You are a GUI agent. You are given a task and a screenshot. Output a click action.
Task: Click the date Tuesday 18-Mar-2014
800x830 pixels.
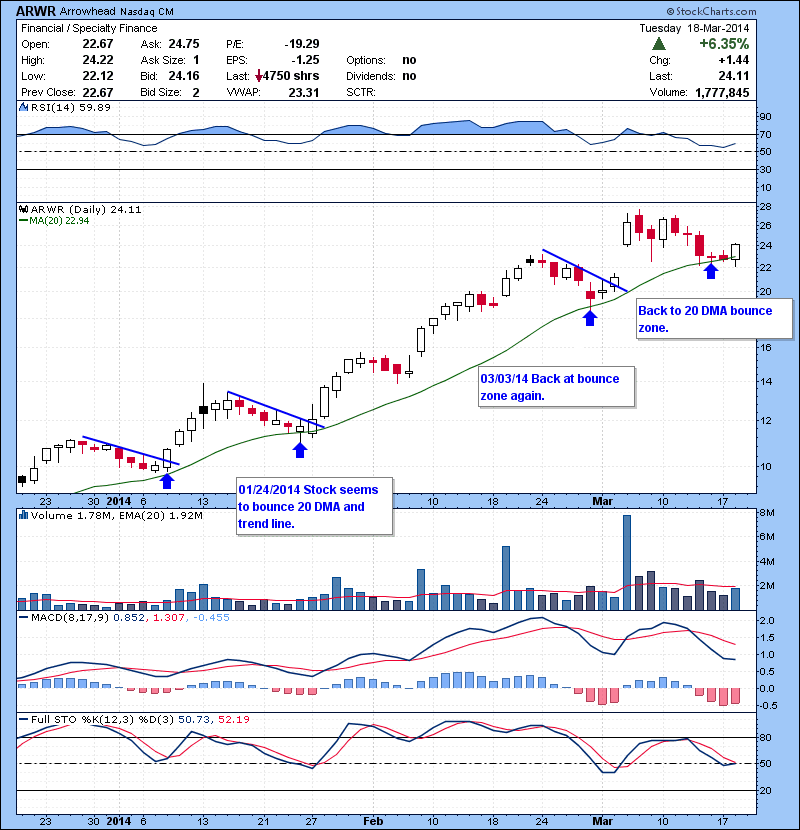(x=694, y=28)
